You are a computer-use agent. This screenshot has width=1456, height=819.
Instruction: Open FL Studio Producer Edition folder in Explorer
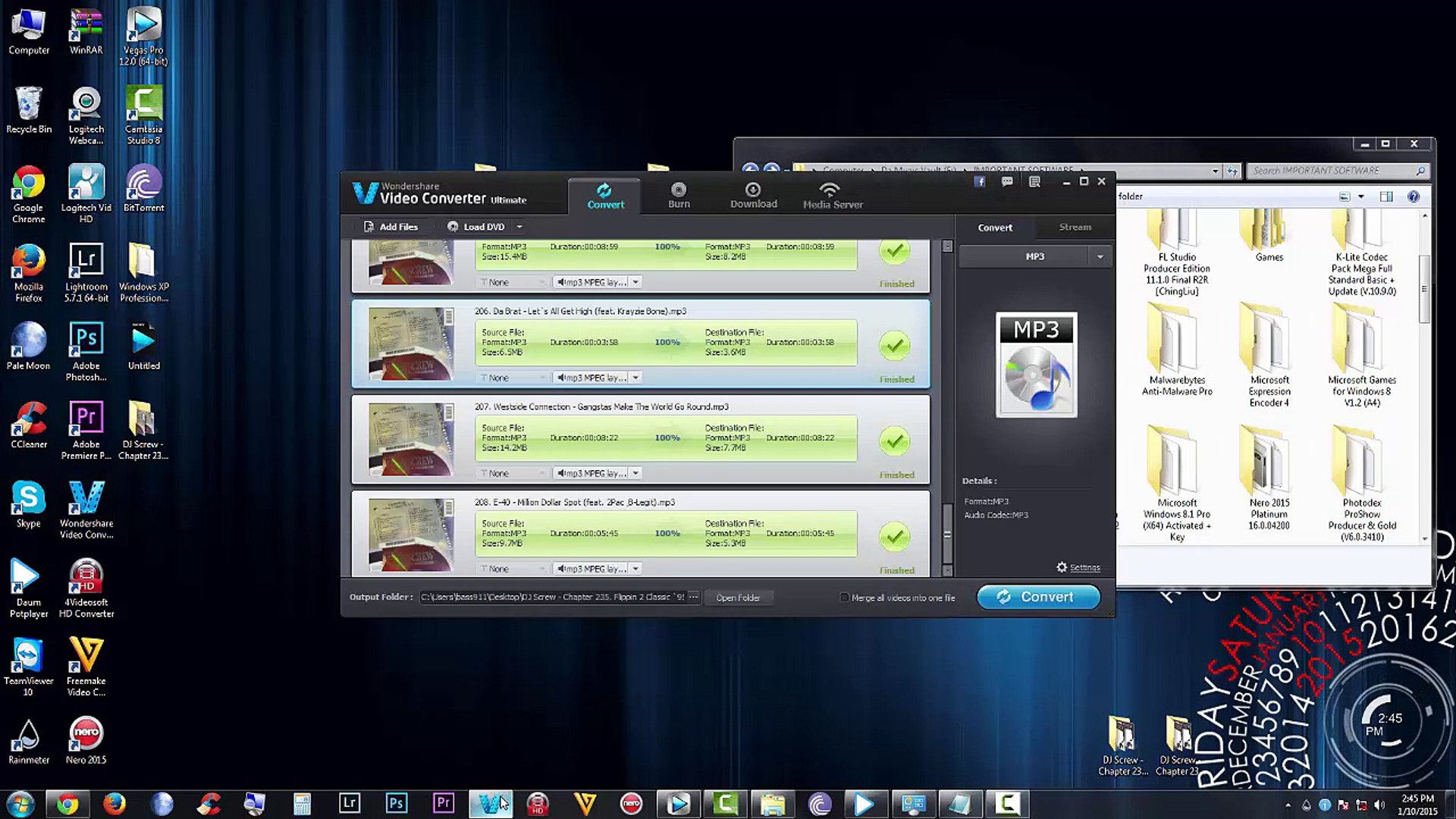click(1176, 254)
